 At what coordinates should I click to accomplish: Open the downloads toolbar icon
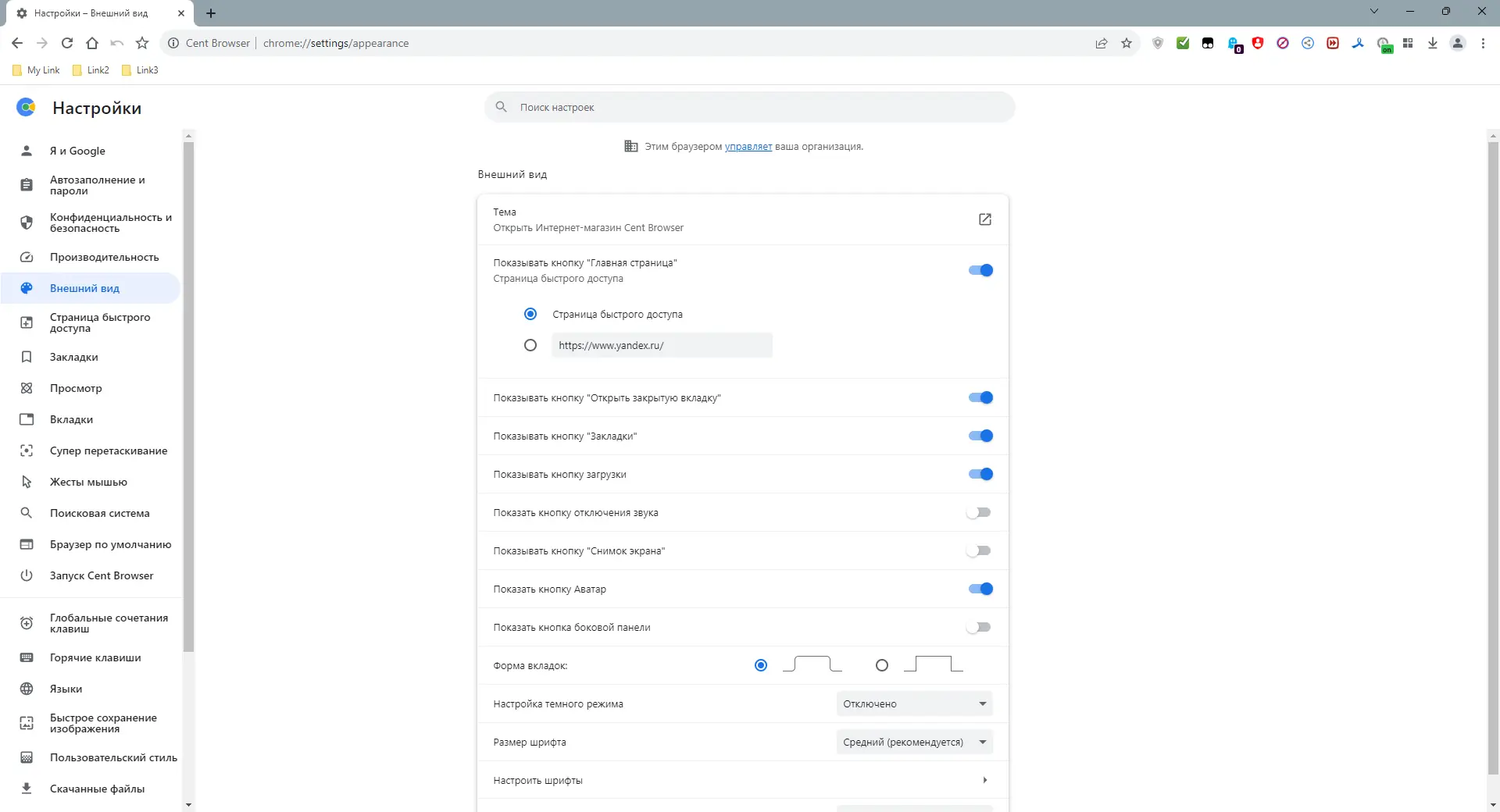(1433, 44)
